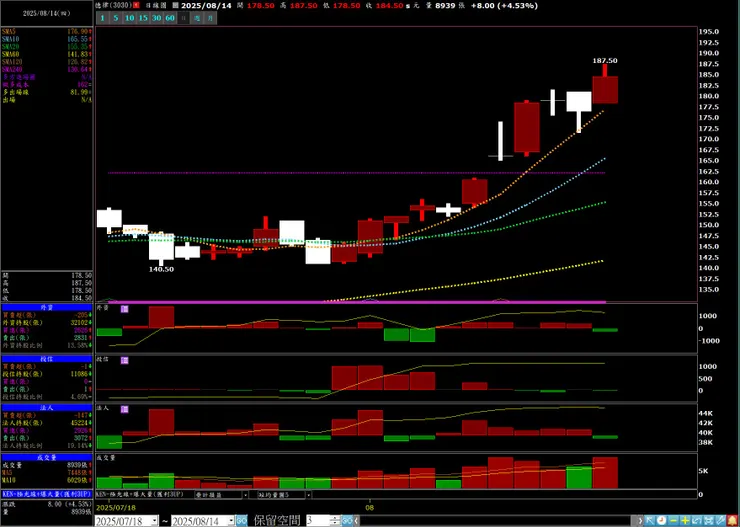Click the 法人 panel header in sidebar
This screenshot has width=740, height=527.
tap(47, 407)
